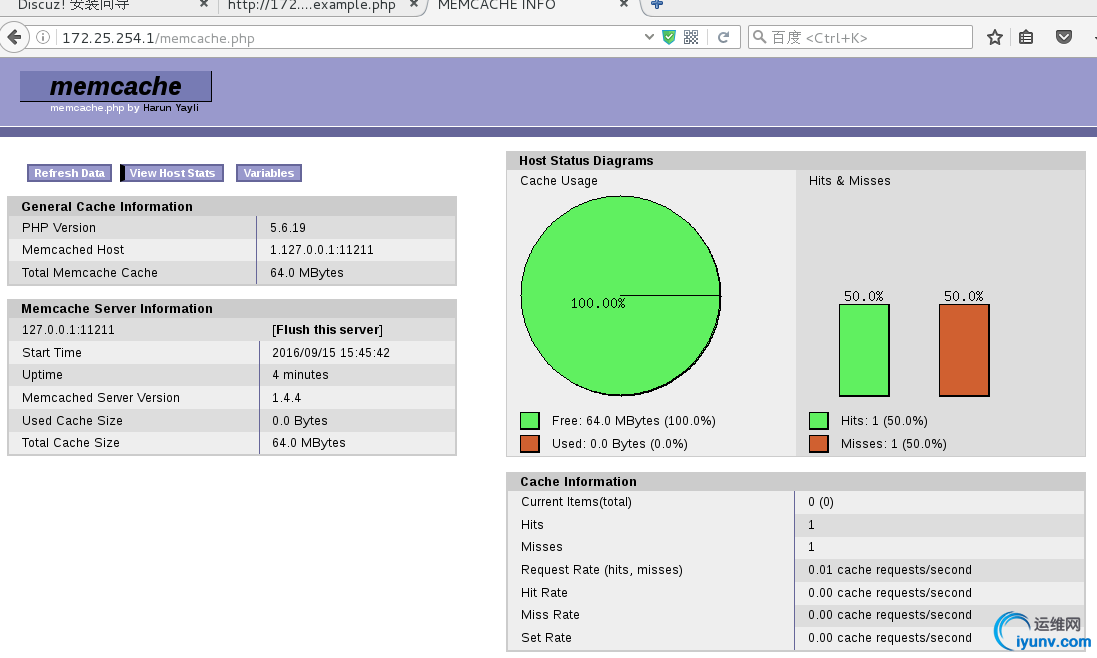Click the green cache usage pie chart
The width and height of the screenshot is (1097, 658).
coord(621,296)
